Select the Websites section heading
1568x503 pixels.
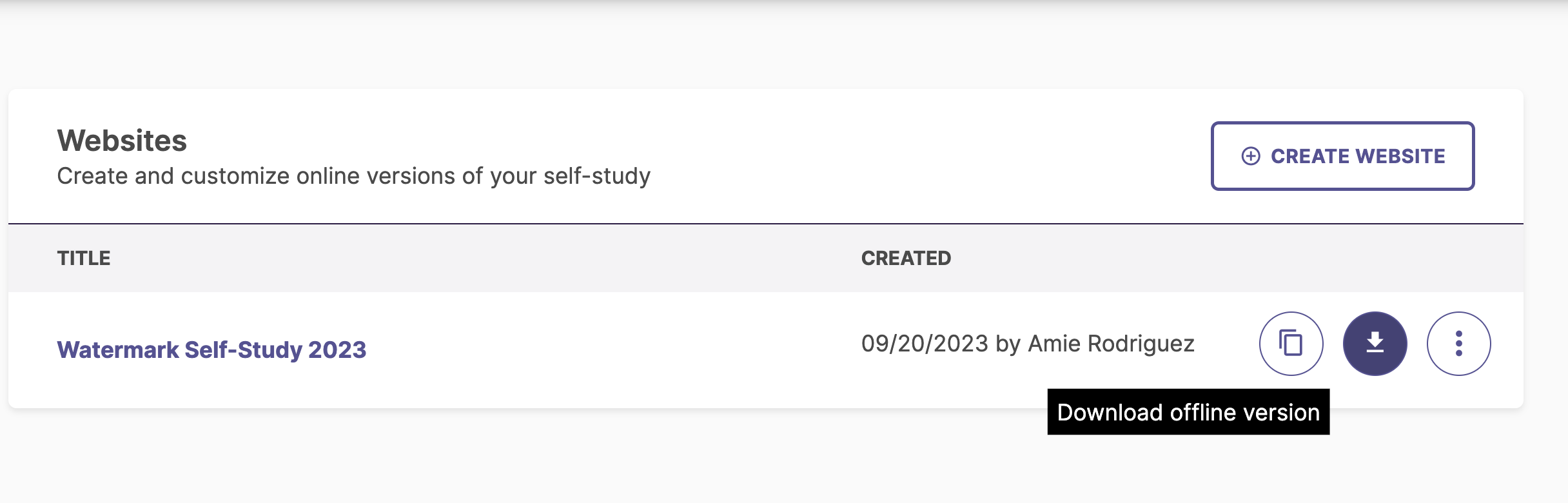[x=122, y=141]
